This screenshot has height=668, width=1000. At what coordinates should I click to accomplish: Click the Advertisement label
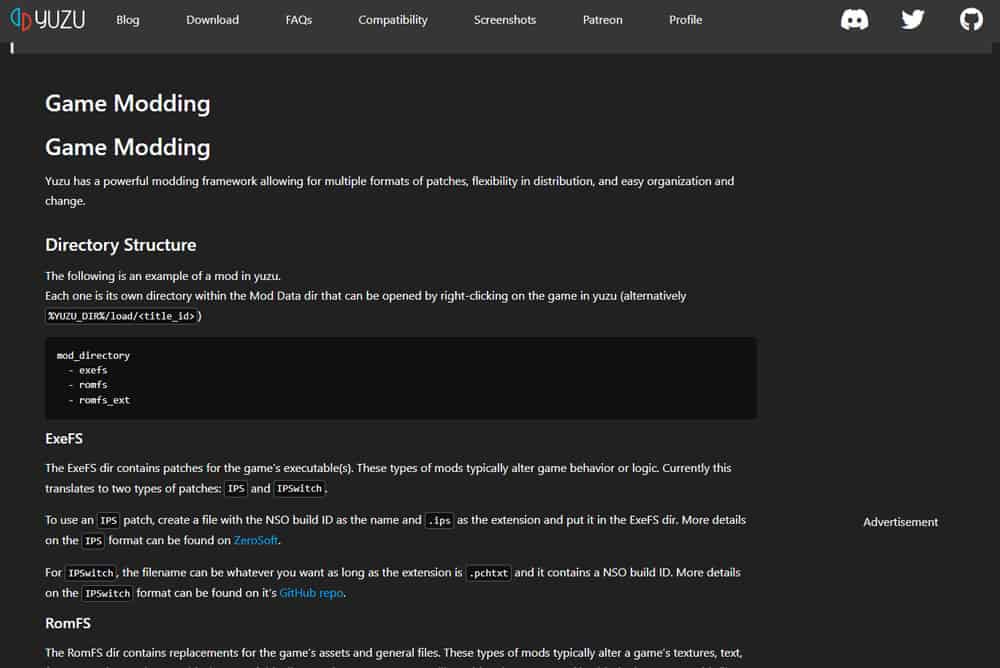(901, 522)
